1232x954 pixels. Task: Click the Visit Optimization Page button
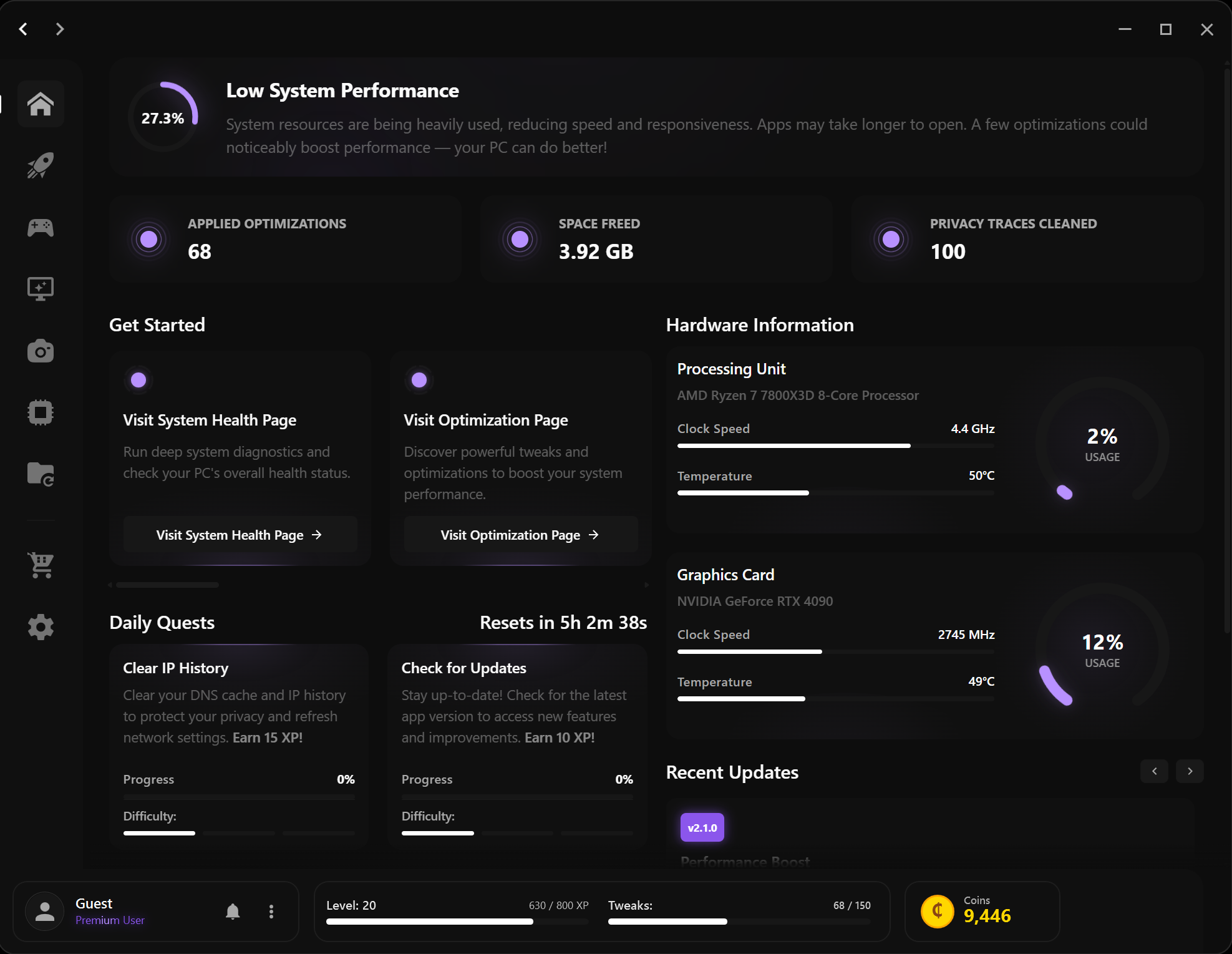click(520, 534)
